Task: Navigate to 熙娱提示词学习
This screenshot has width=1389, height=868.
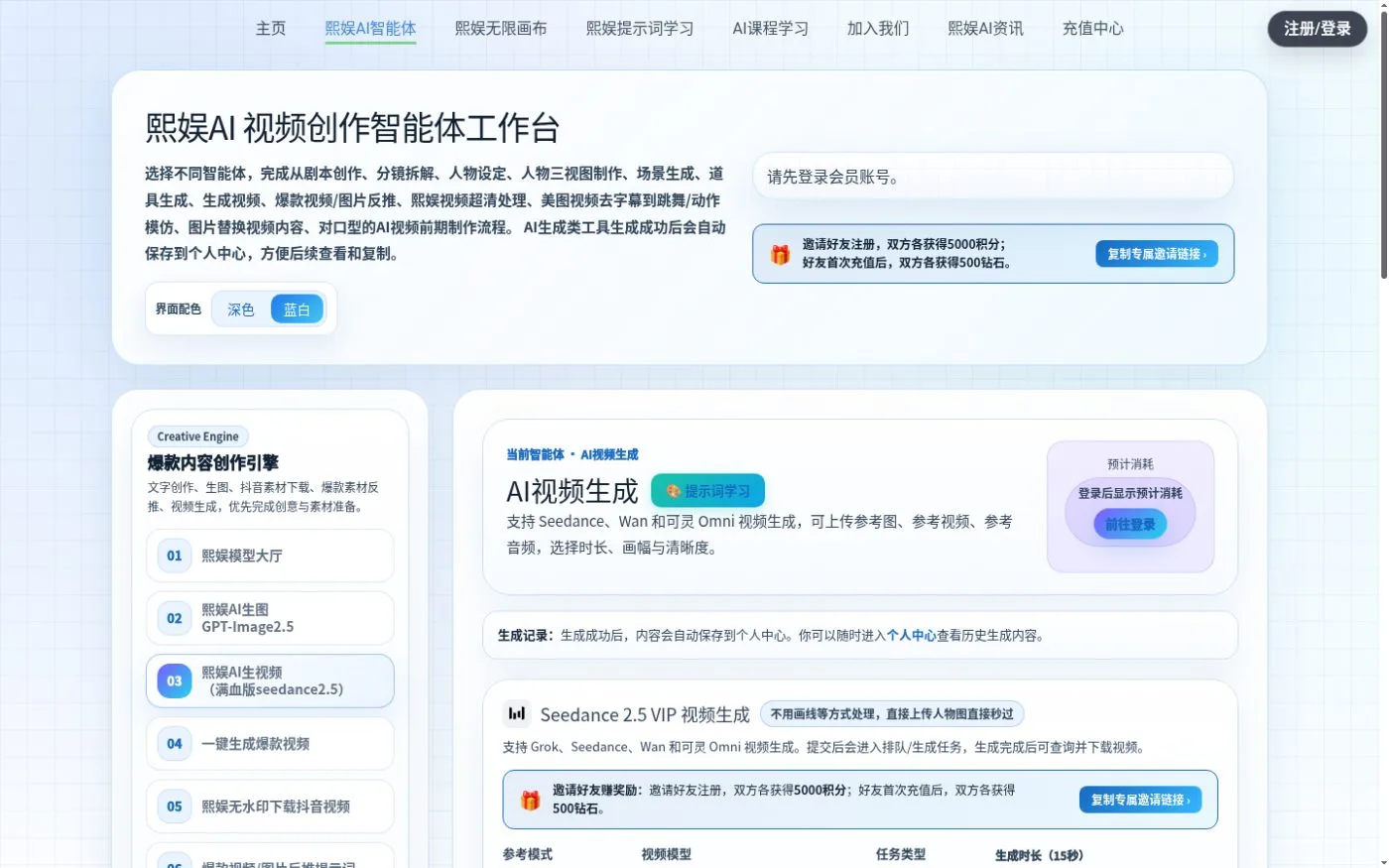Action: coord(640,28)
